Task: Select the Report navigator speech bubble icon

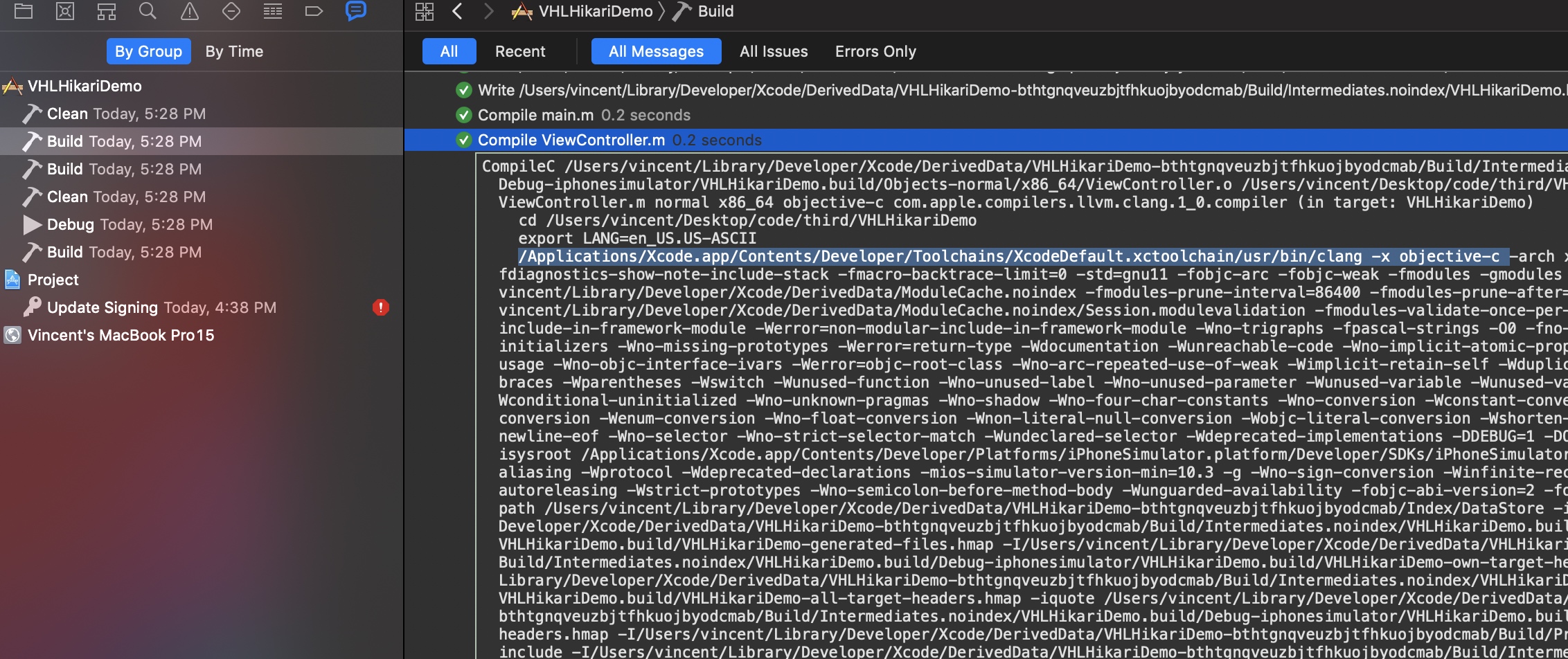Action: [355, 11]
